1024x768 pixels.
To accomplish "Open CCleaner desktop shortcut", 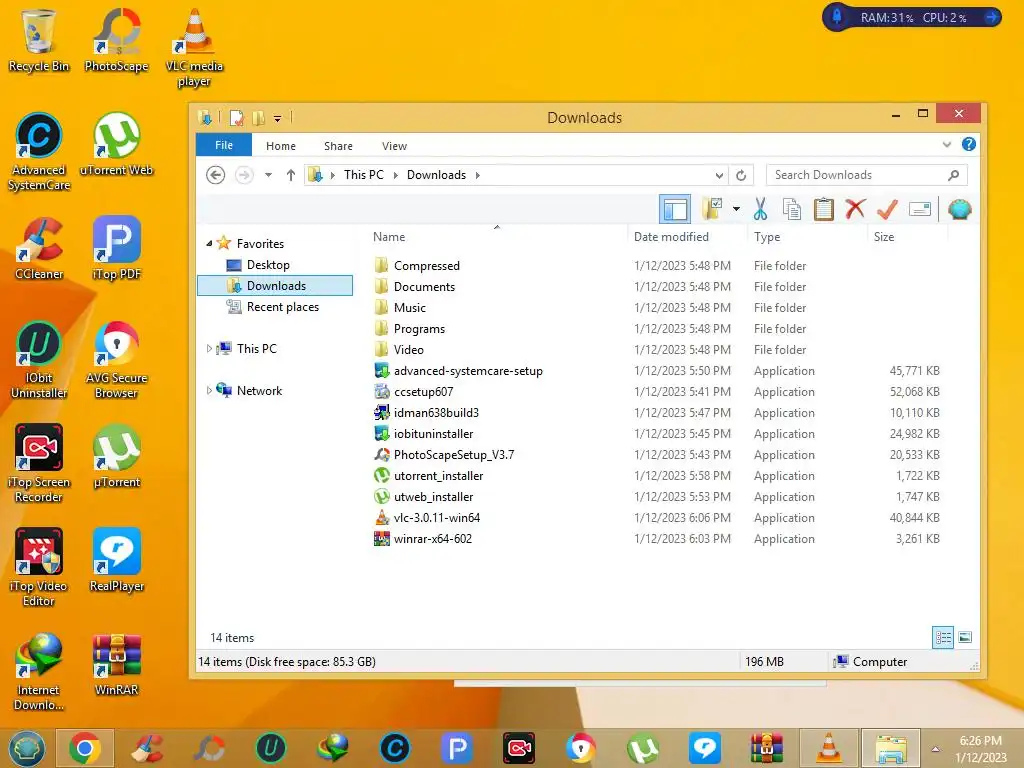I will [39, 248].
